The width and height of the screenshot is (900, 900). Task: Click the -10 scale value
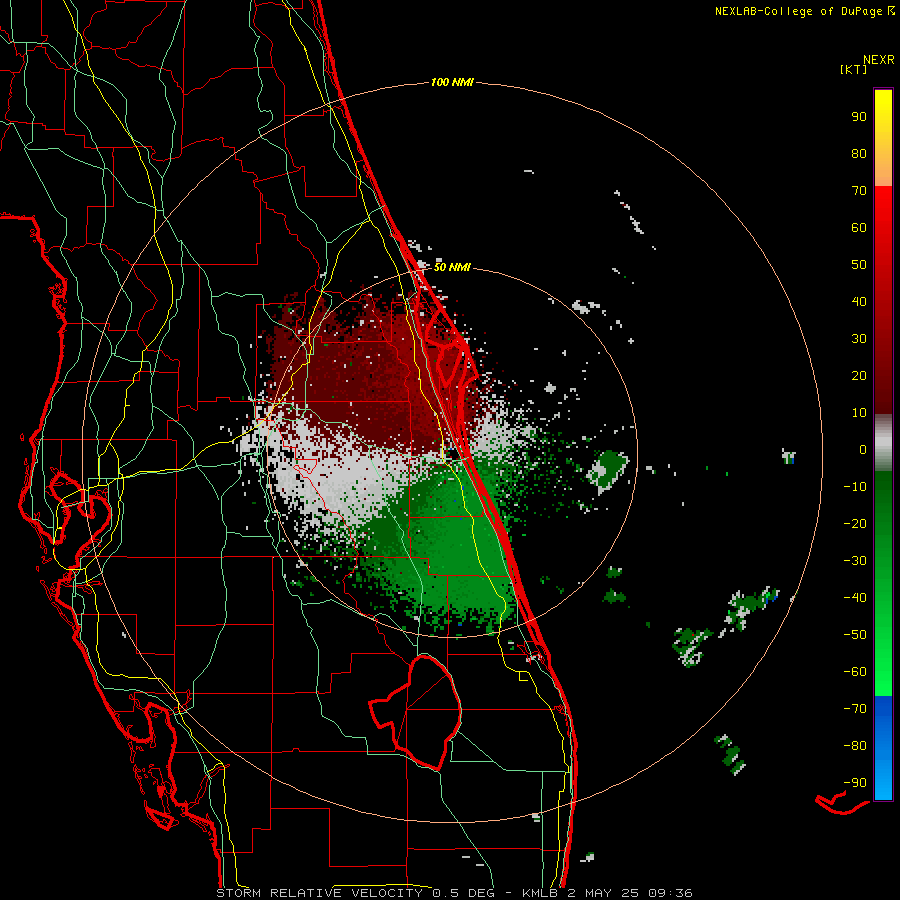pyautogui.click(x=855, y=487)
